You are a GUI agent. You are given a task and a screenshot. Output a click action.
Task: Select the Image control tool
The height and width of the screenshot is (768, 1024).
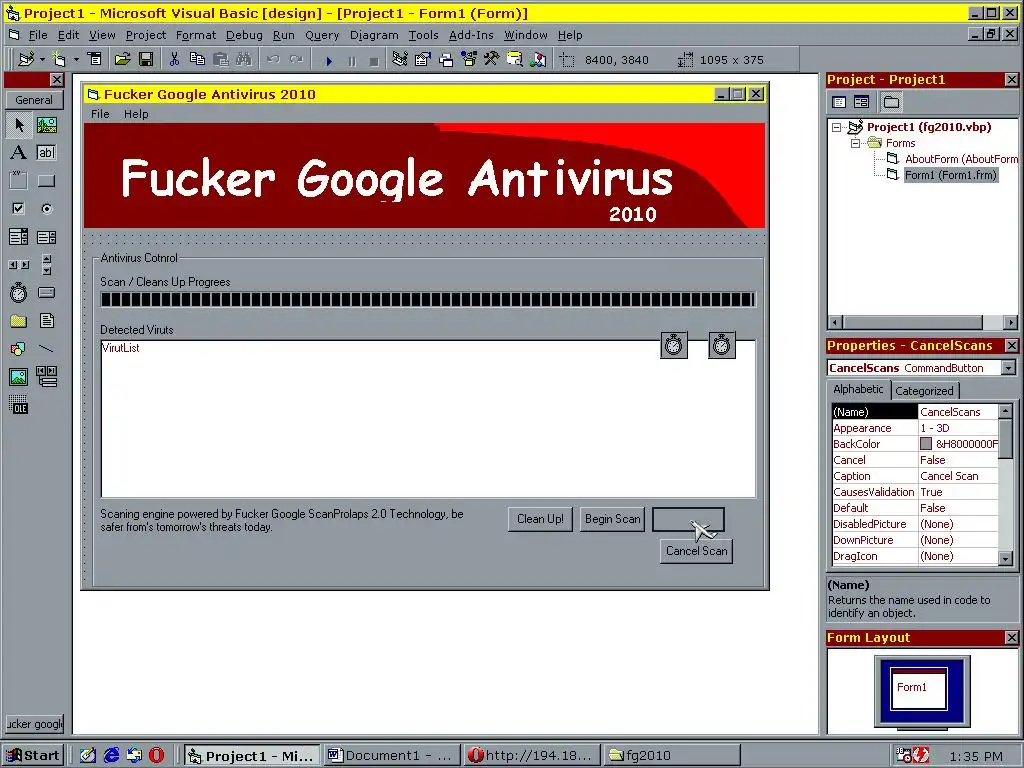18,377
